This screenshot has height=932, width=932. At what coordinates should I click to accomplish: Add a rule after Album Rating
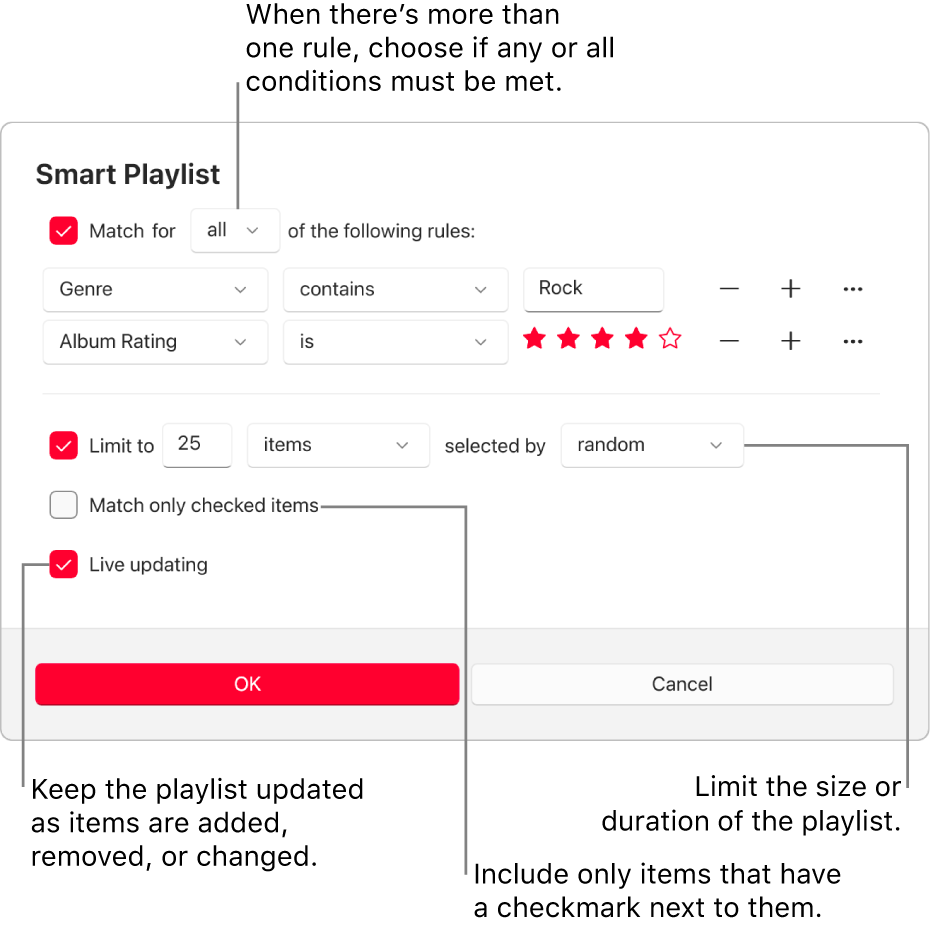point(790,341)
